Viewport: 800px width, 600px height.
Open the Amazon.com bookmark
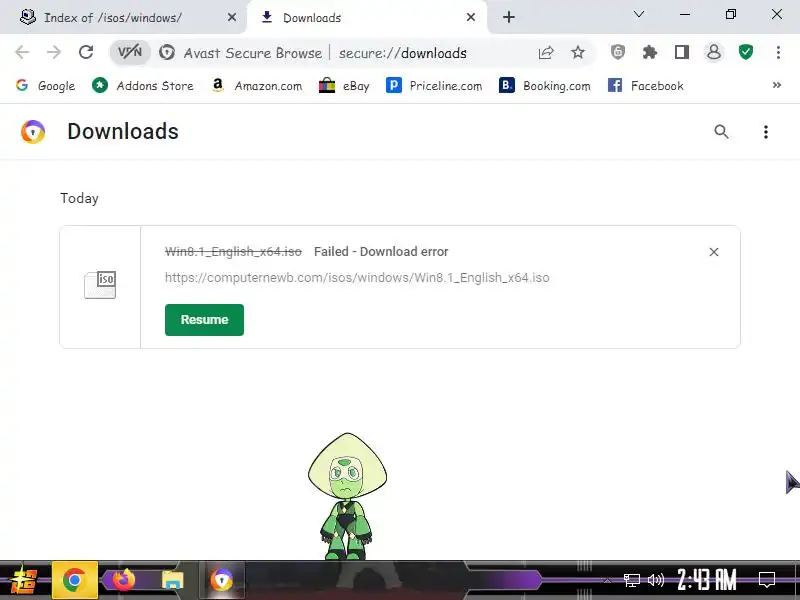coord(257,86)
